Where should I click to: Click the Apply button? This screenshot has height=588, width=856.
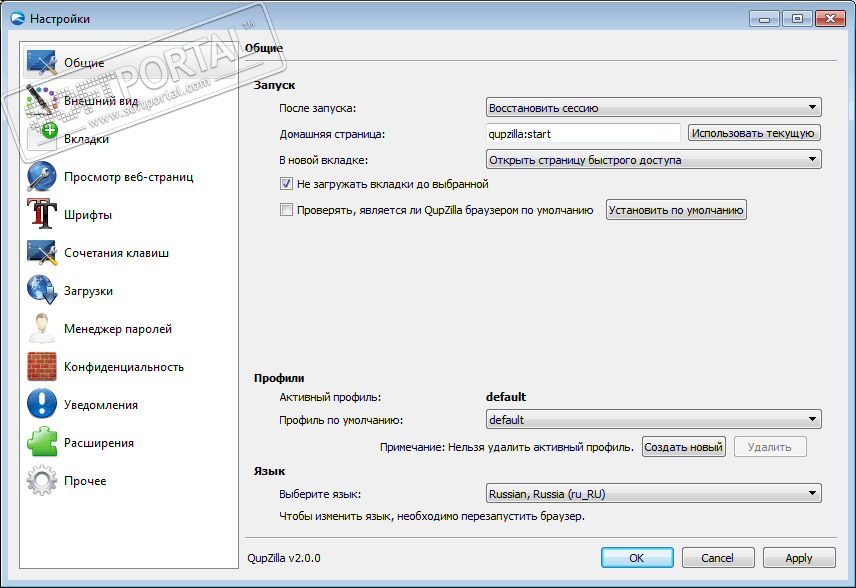(x=799, y=557)
